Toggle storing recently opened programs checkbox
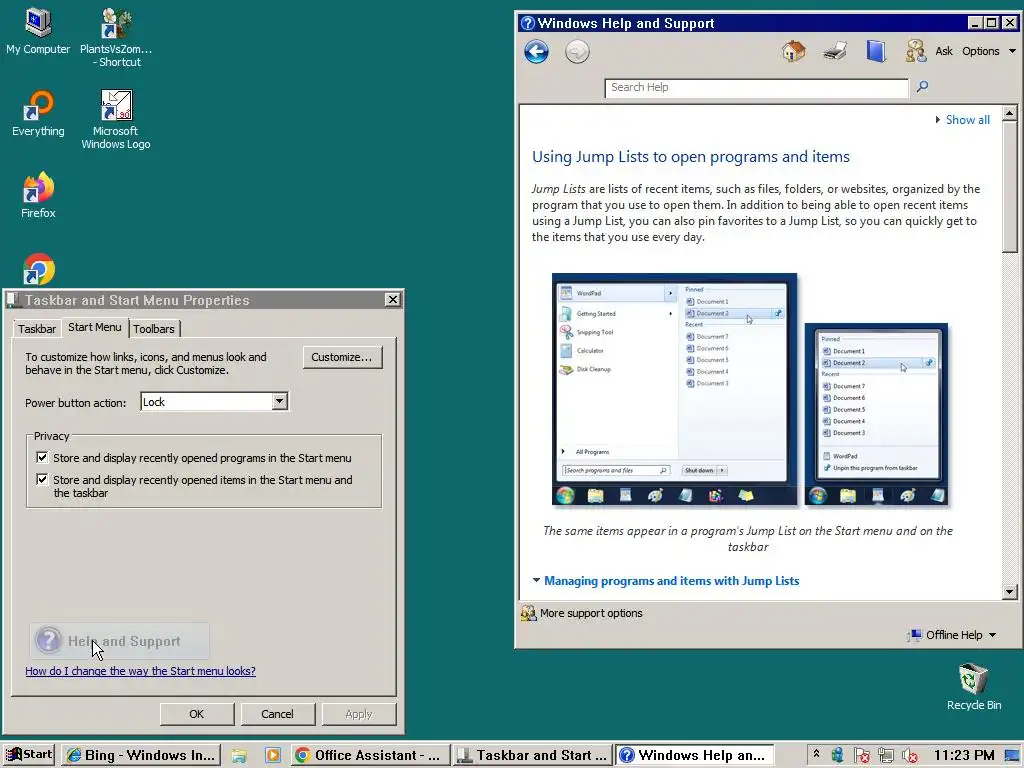The height and width of the screenshot is (768, 1024). [x=42, y=457]
